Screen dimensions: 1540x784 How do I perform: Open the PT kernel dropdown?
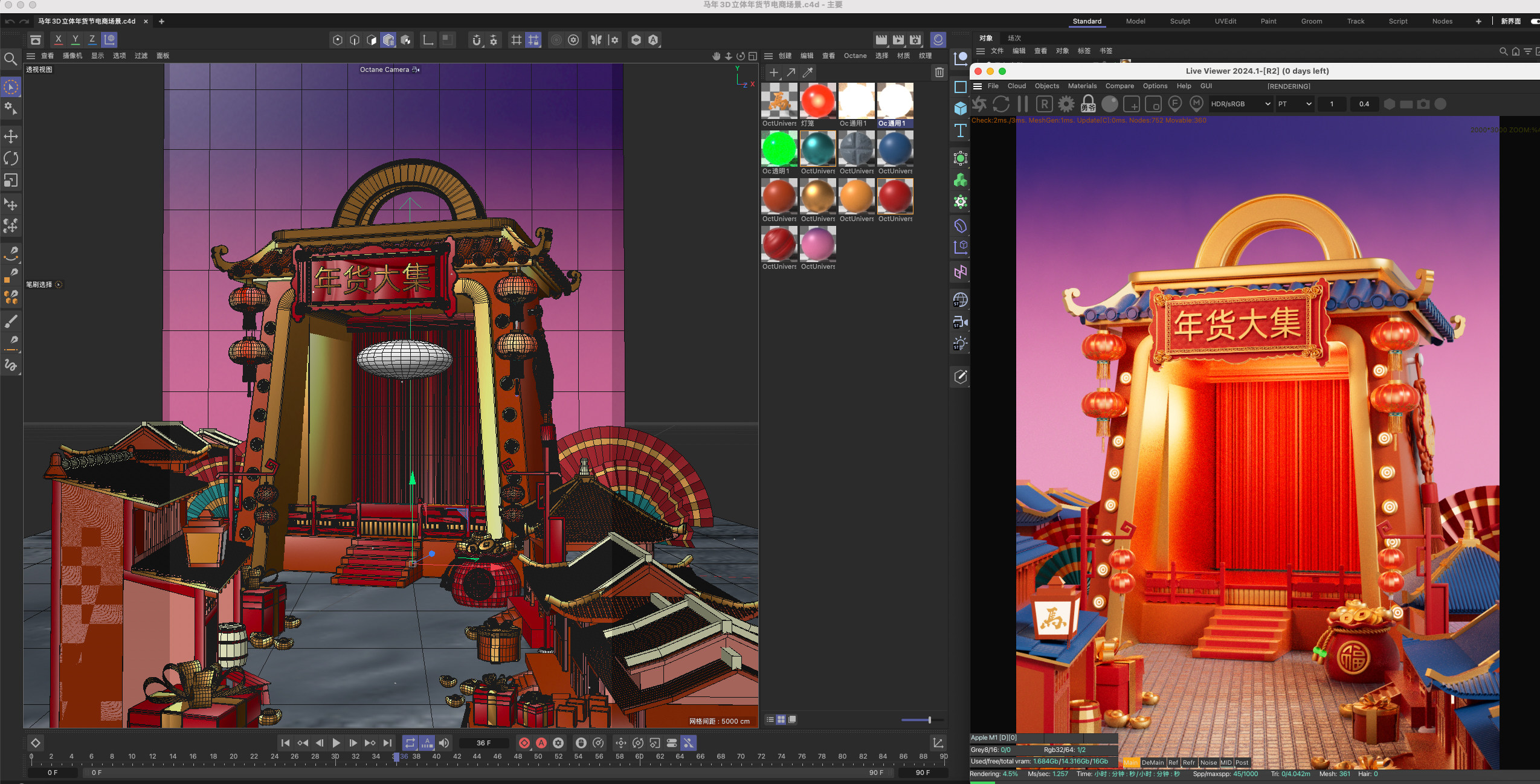tap(1294, 104)
